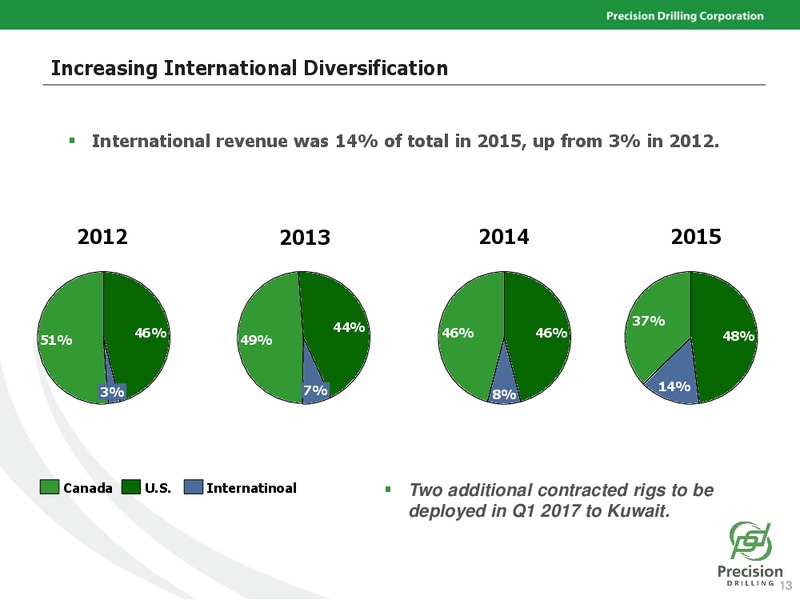Click the 'Precision' wordmark under the logo

point(749,571)
